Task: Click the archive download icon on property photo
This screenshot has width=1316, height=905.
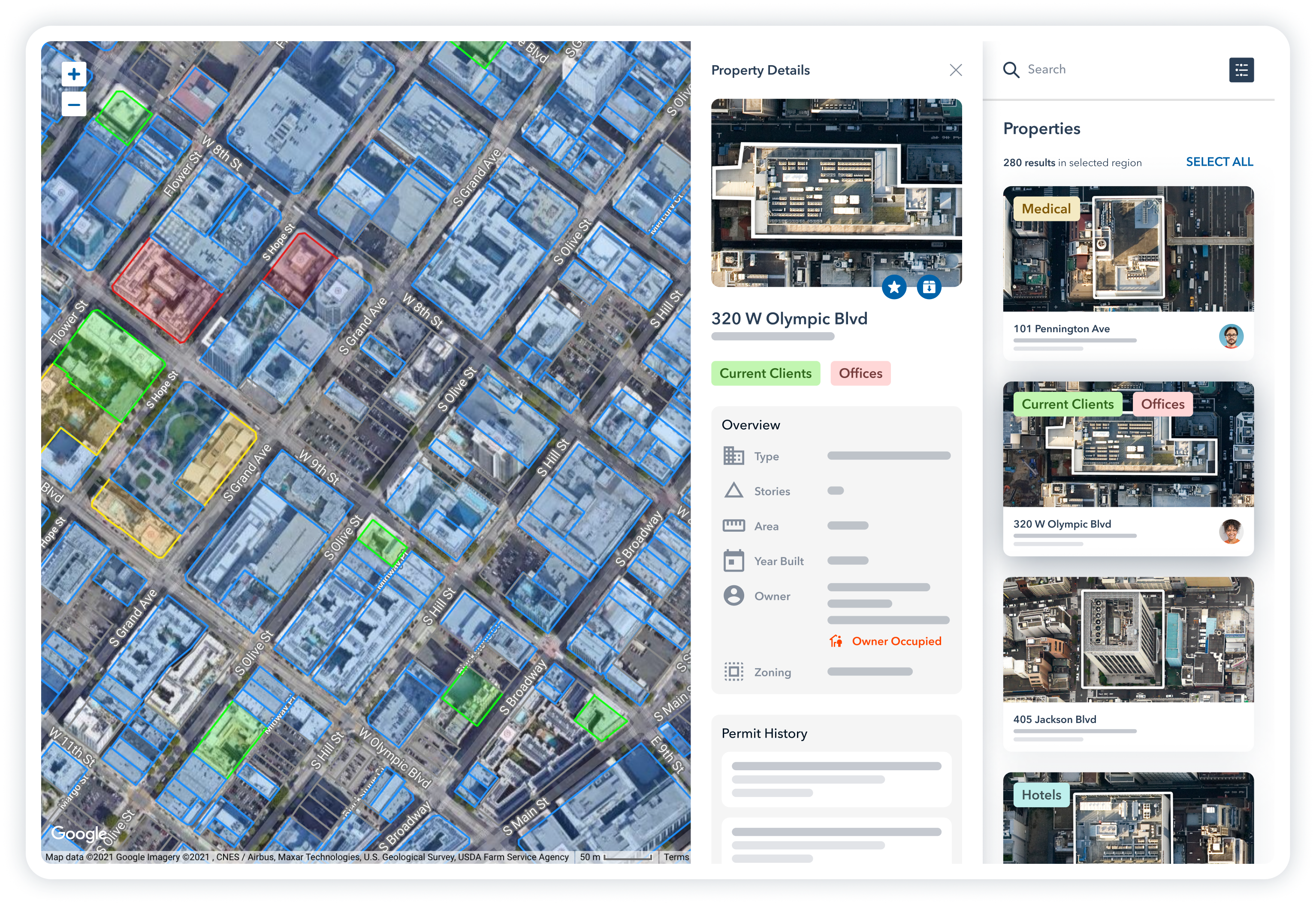Action: point(929,288)
